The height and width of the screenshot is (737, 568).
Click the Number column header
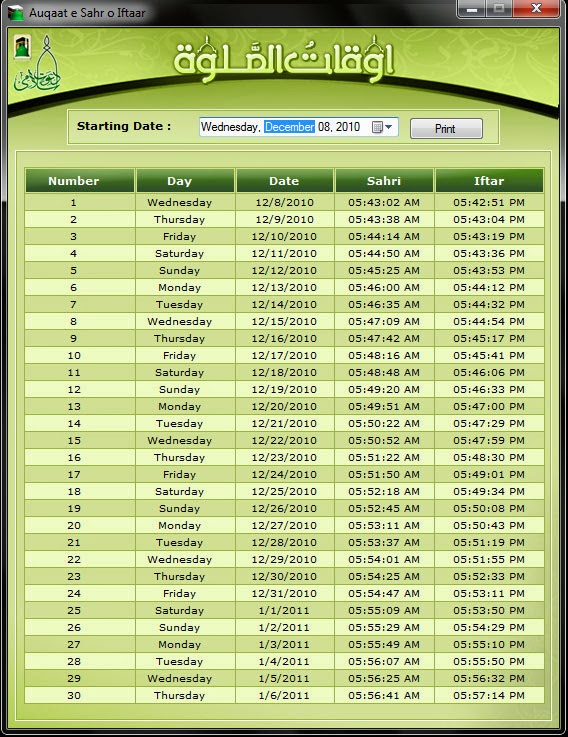click(79, 181)
